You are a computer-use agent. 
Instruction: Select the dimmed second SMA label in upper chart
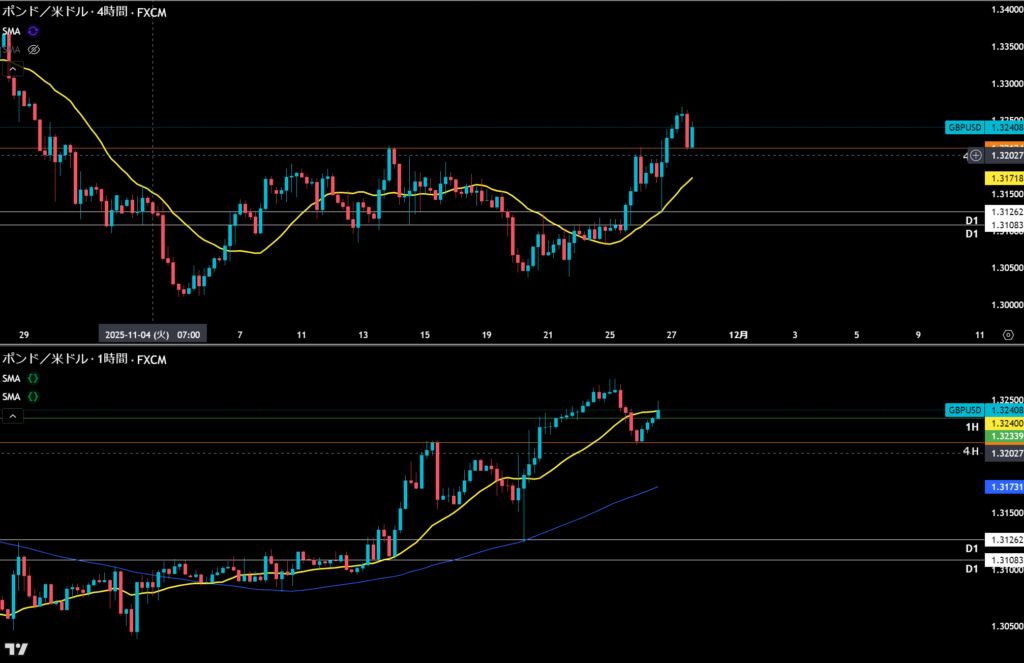pos(11,49)
